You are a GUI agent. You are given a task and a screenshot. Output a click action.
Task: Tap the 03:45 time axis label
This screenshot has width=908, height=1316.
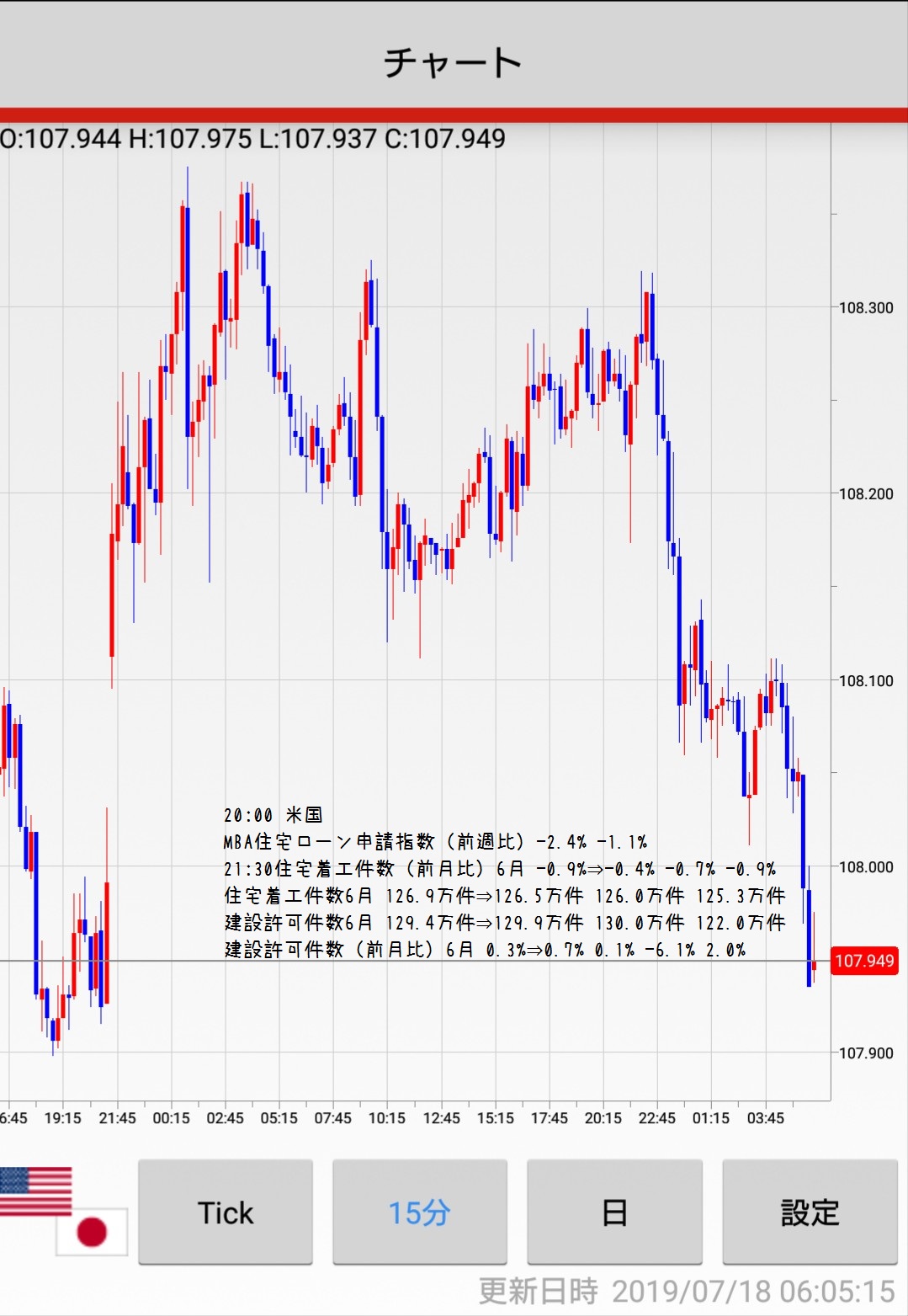765,1118
